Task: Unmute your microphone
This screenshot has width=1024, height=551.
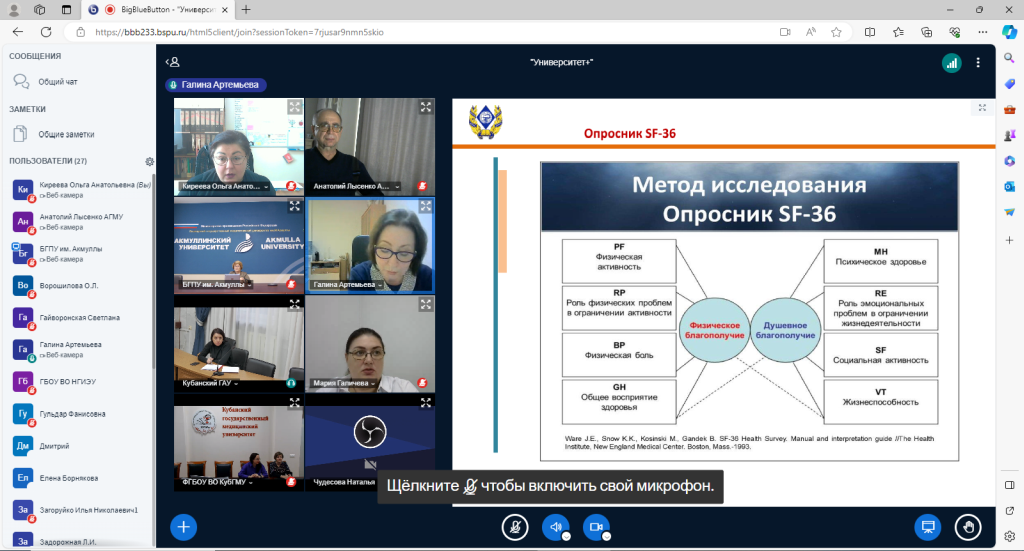Action: pos(515,526)
